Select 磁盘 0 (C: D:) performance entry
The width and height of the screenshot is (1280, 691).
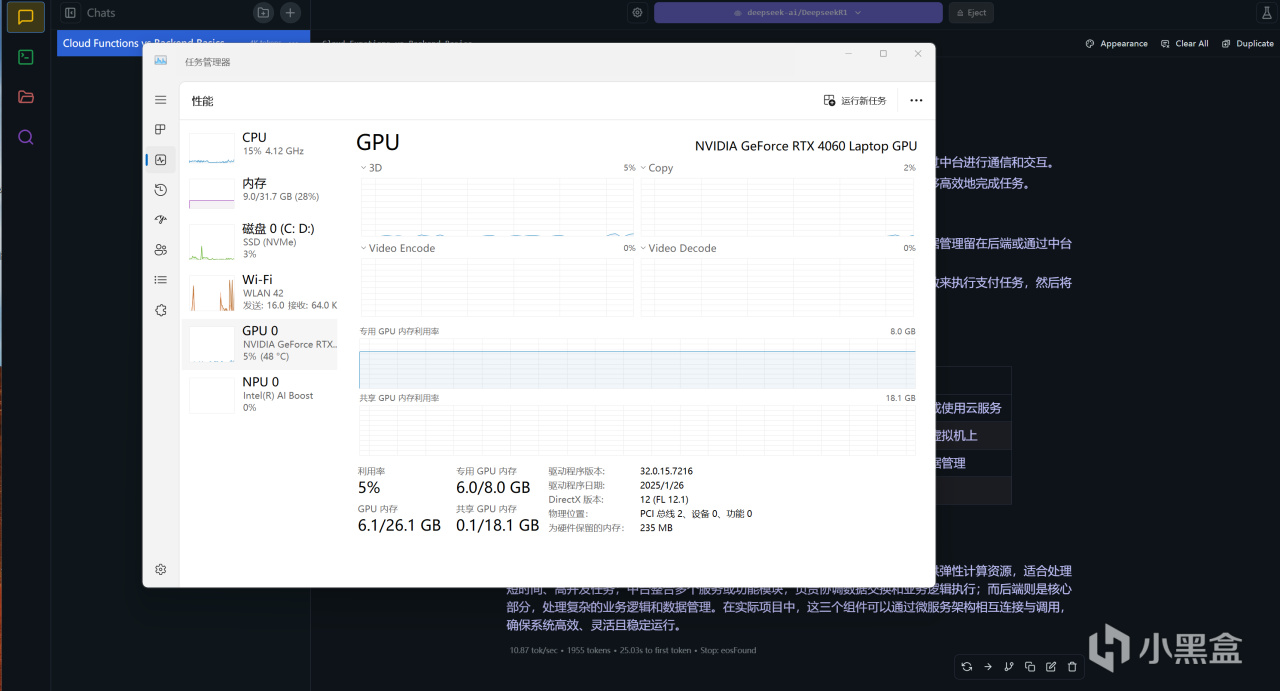click(260, 241)
